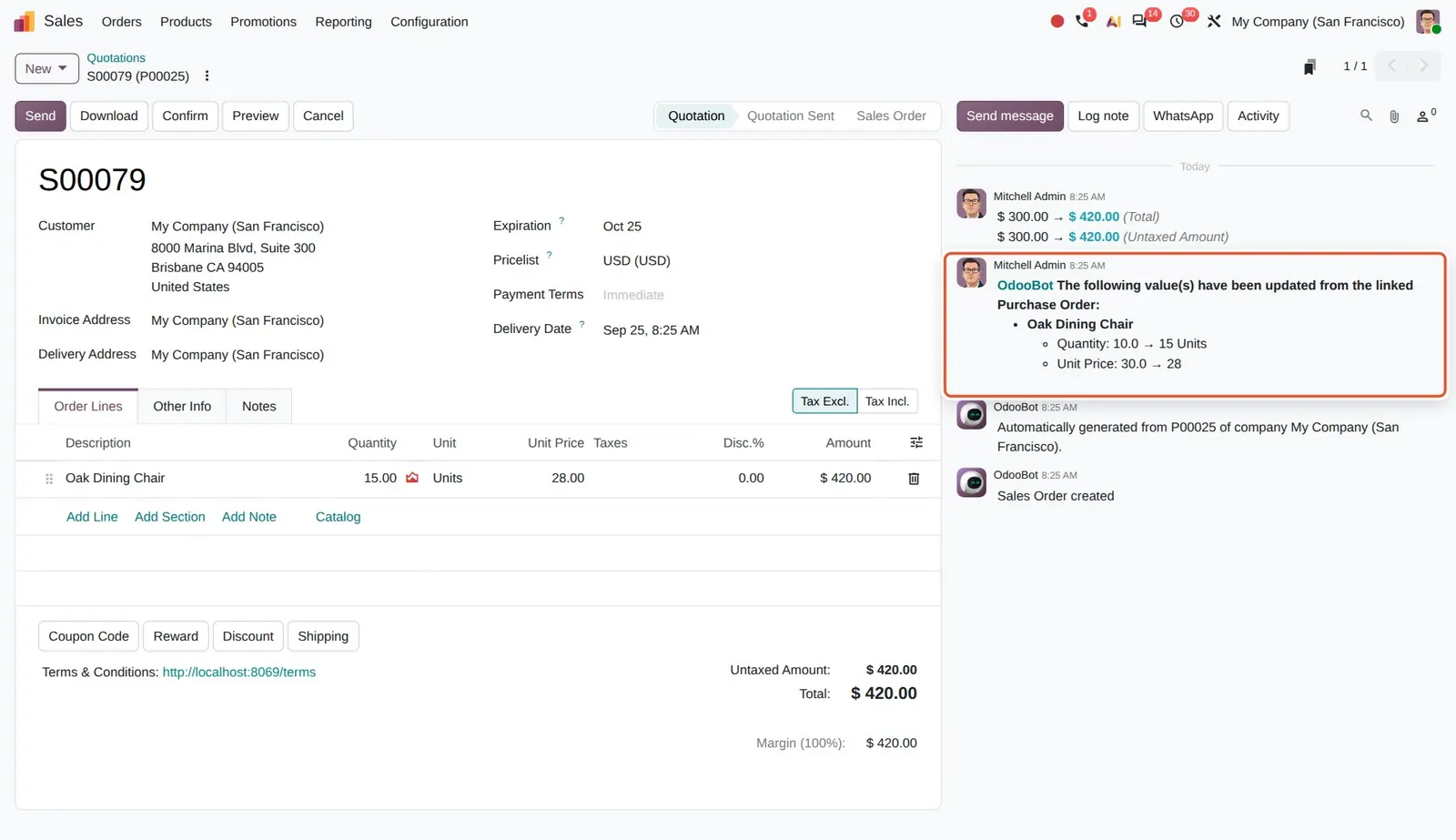Click the Pricelist help question mark
Viewport: 1456px width, 840px height.
pos(549,255)
